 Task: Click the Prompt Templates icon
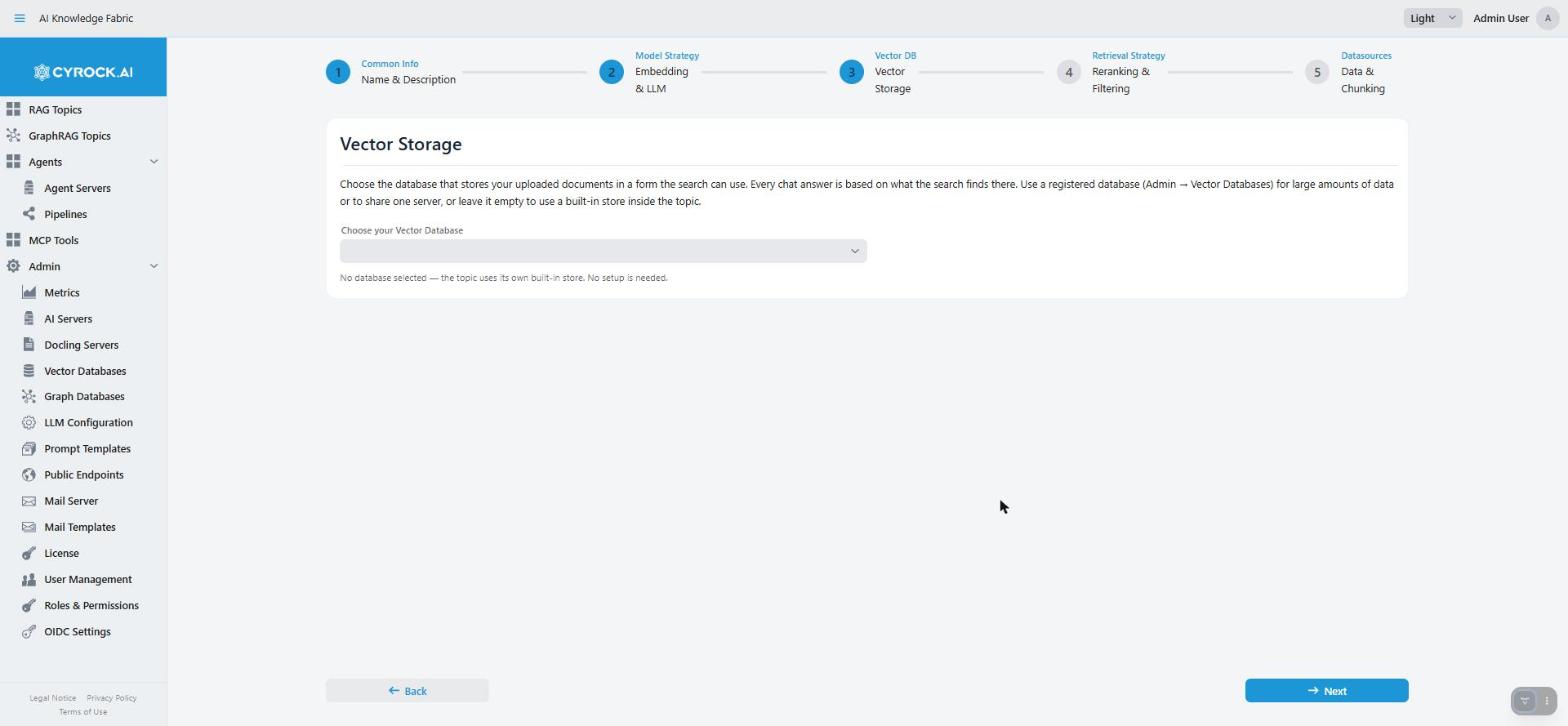pyautogui.click(x=29, y=449)
